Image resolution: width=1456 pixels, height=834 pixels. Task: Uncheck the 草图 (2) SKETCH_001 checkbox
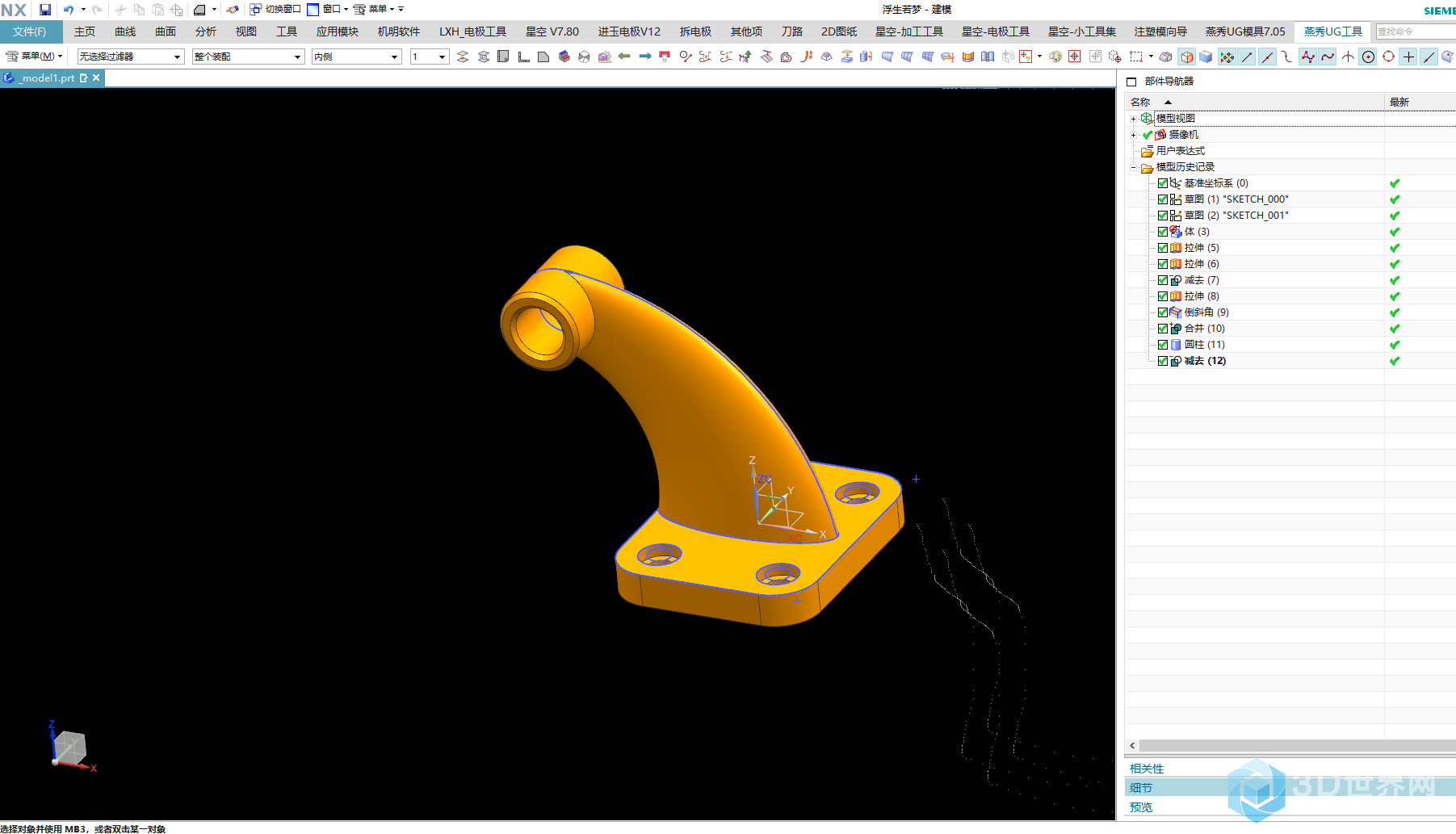tap(1163, 216)
